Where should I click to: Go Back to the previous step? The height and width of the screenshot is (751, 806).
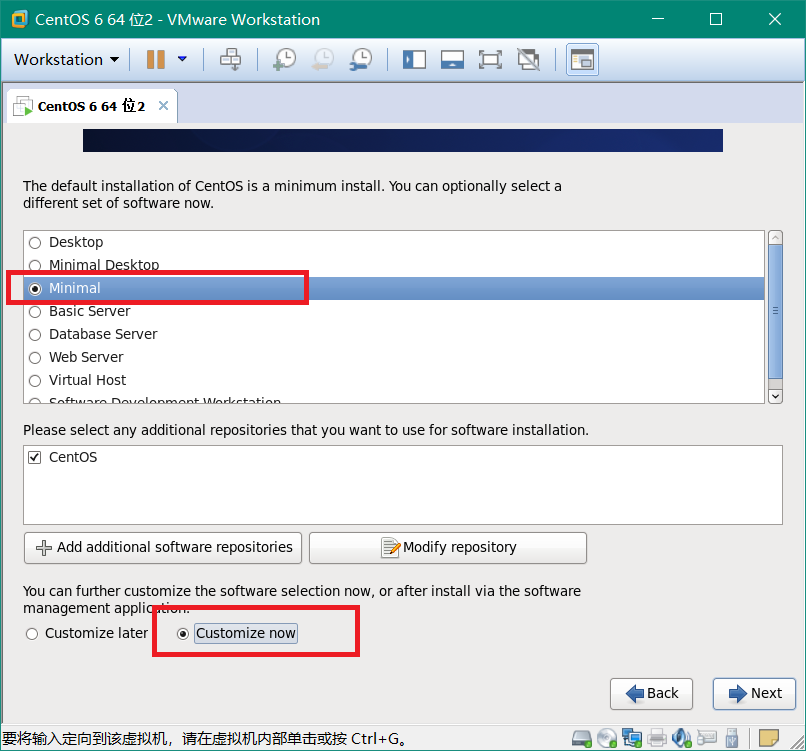[651, 693]
